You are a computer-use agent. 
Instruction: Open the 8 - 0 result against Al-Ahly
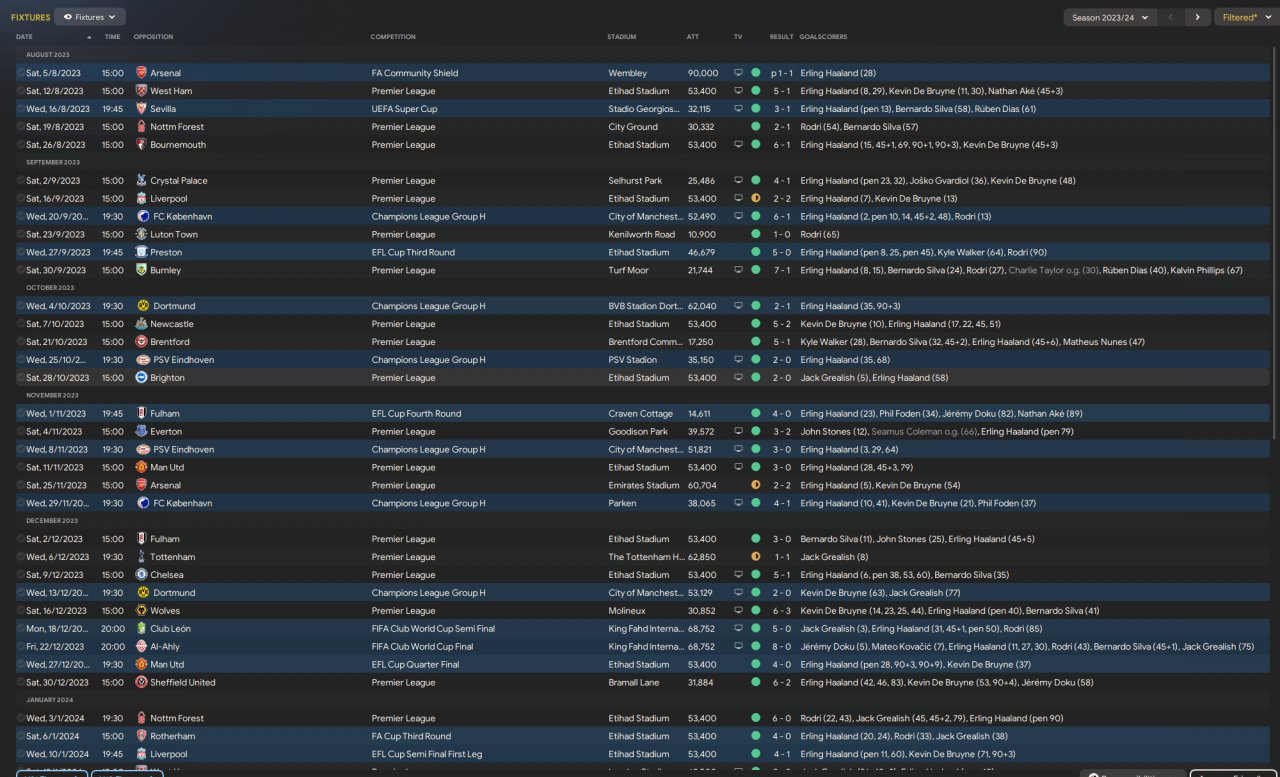(782, 647)
